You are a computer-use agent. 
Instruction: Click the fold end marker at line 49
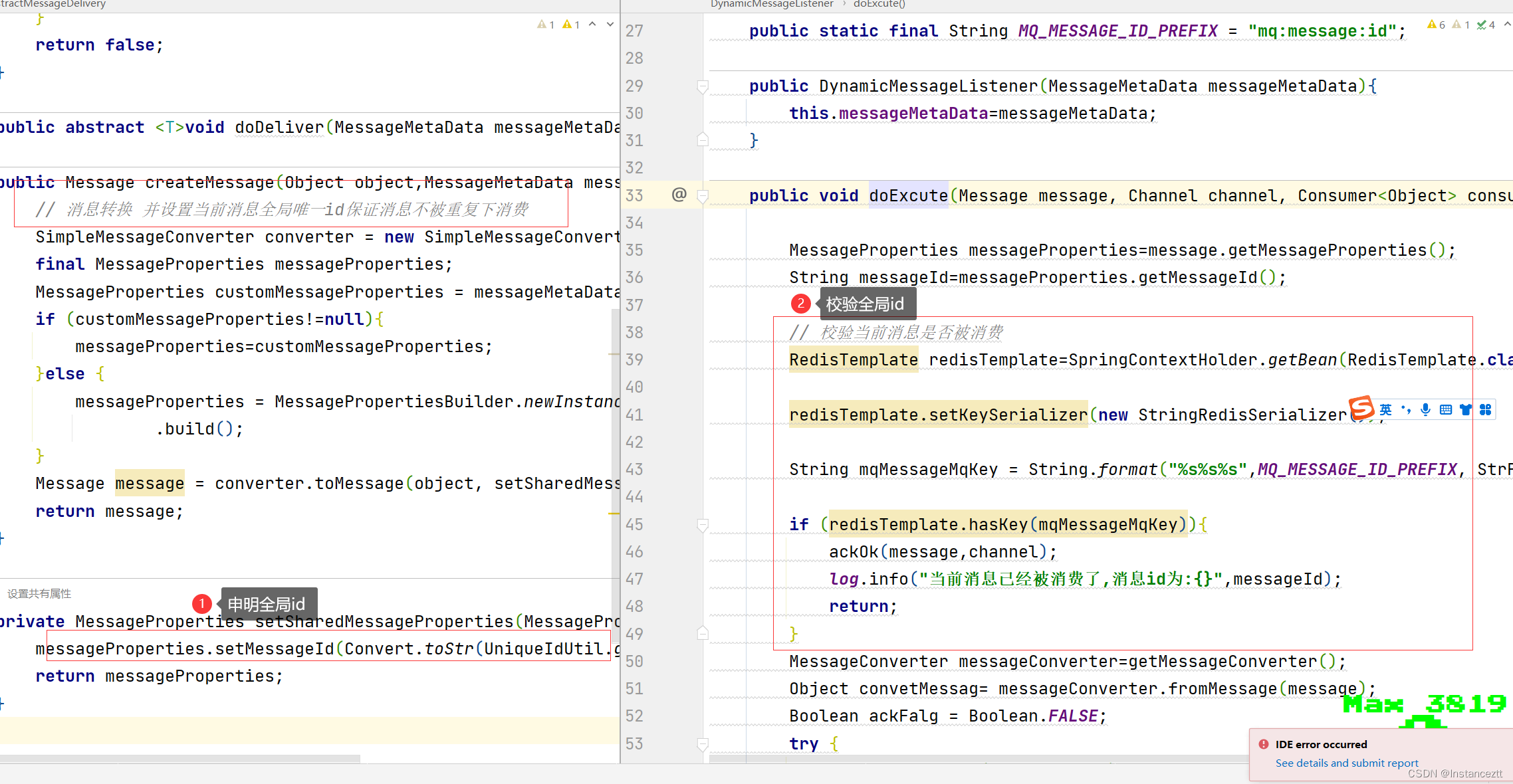tap(703, 634)
